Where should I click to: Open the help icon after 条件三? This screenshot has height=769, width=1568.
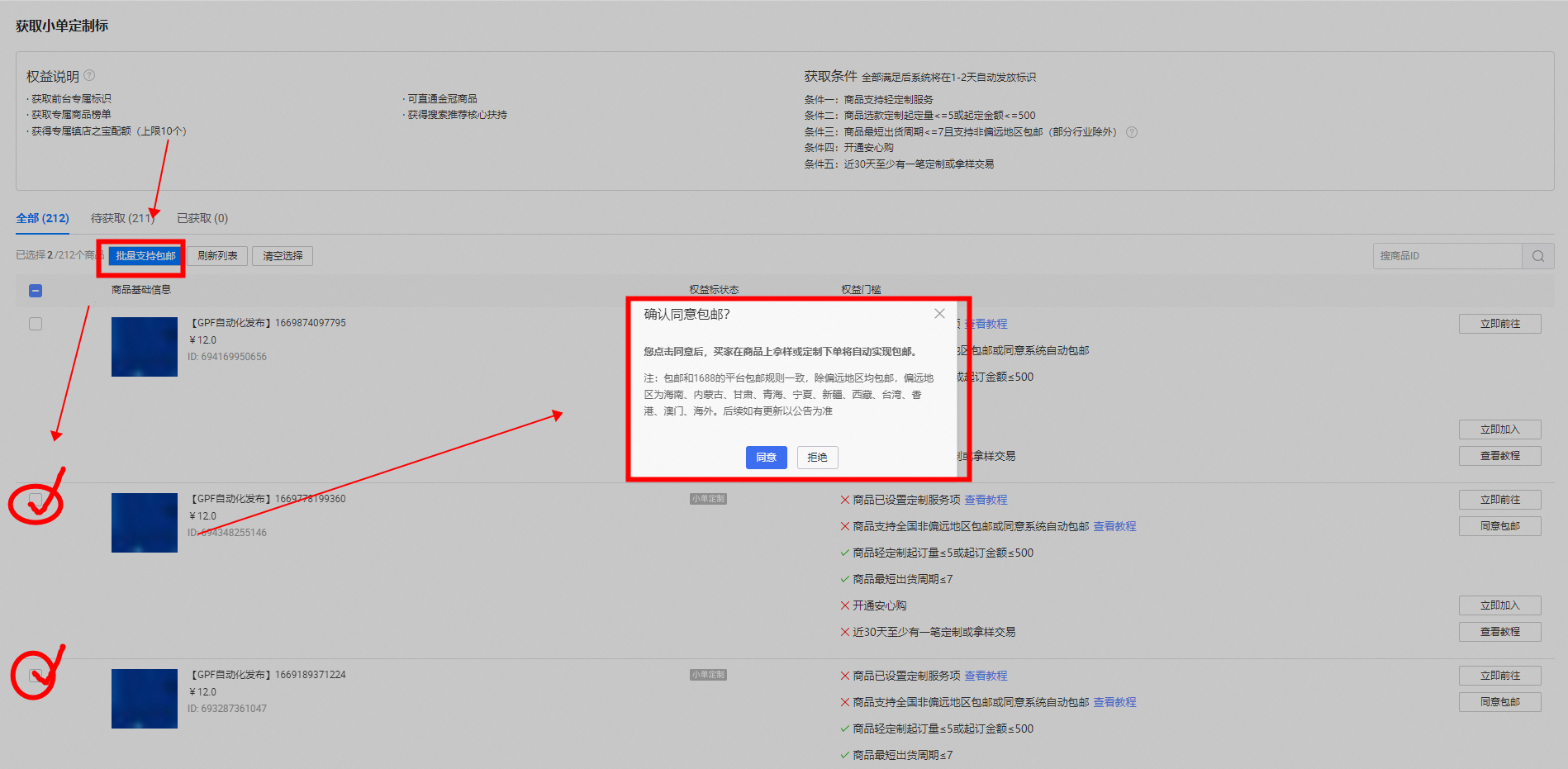[x=1131, y=131]
